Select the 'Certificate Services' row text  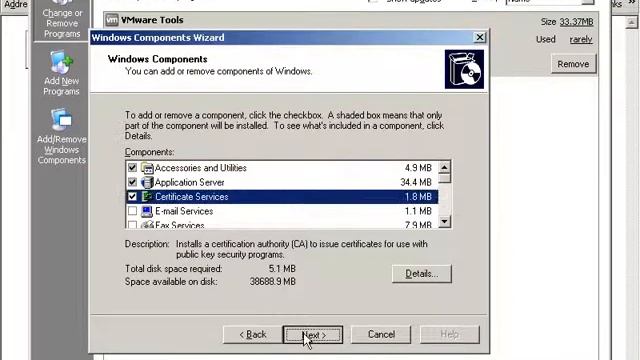[x=191, y=197]
